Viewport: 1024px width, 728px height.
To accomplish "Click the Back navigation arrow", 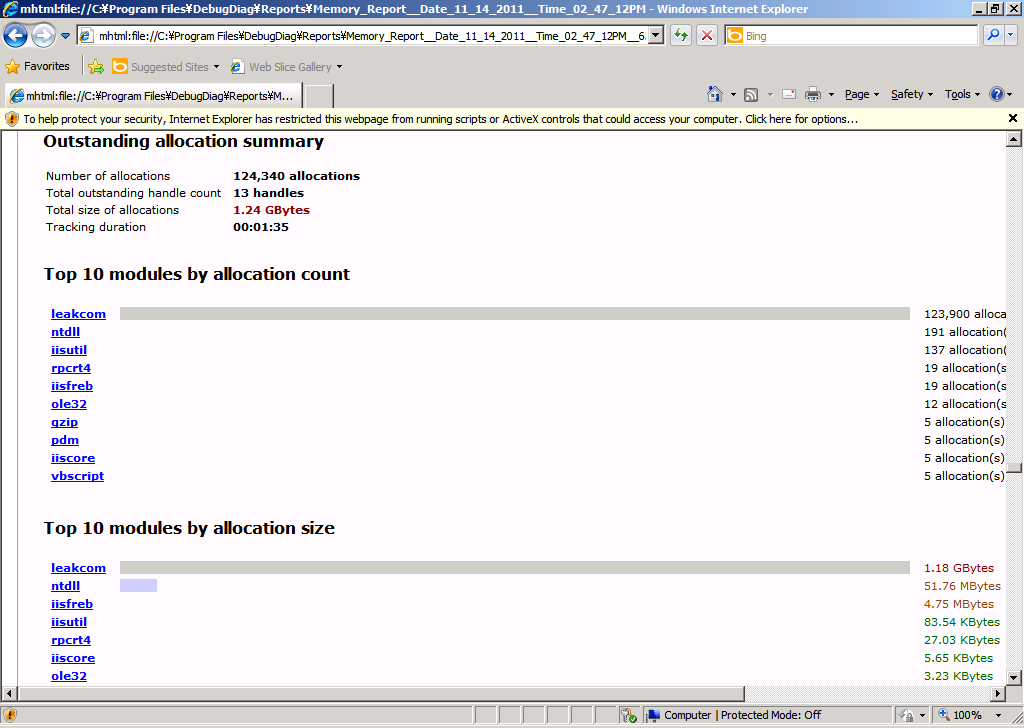I will pos(16,36).
